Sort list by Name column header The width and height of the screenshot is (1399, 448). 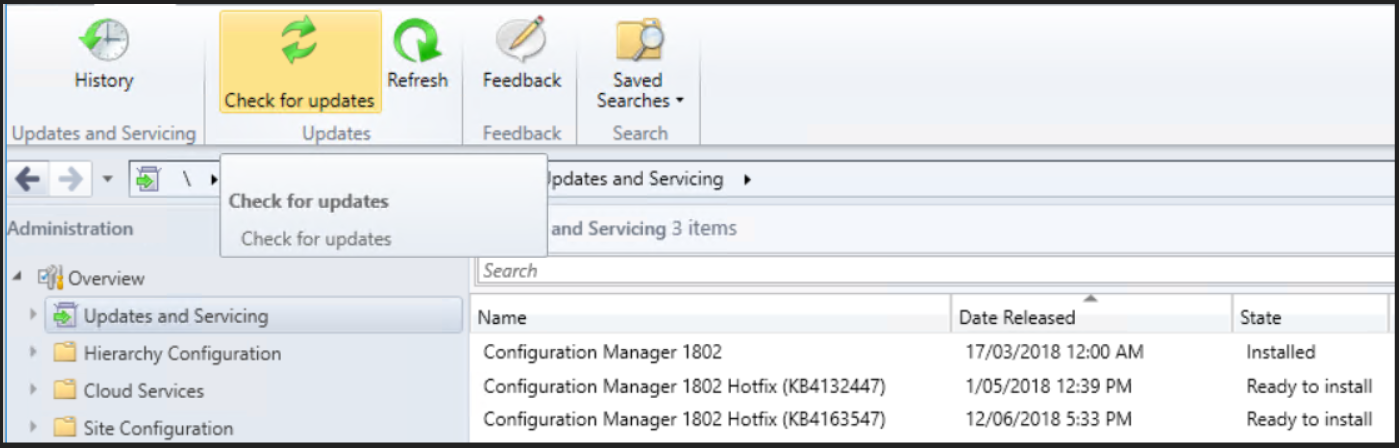click(710, 316)
